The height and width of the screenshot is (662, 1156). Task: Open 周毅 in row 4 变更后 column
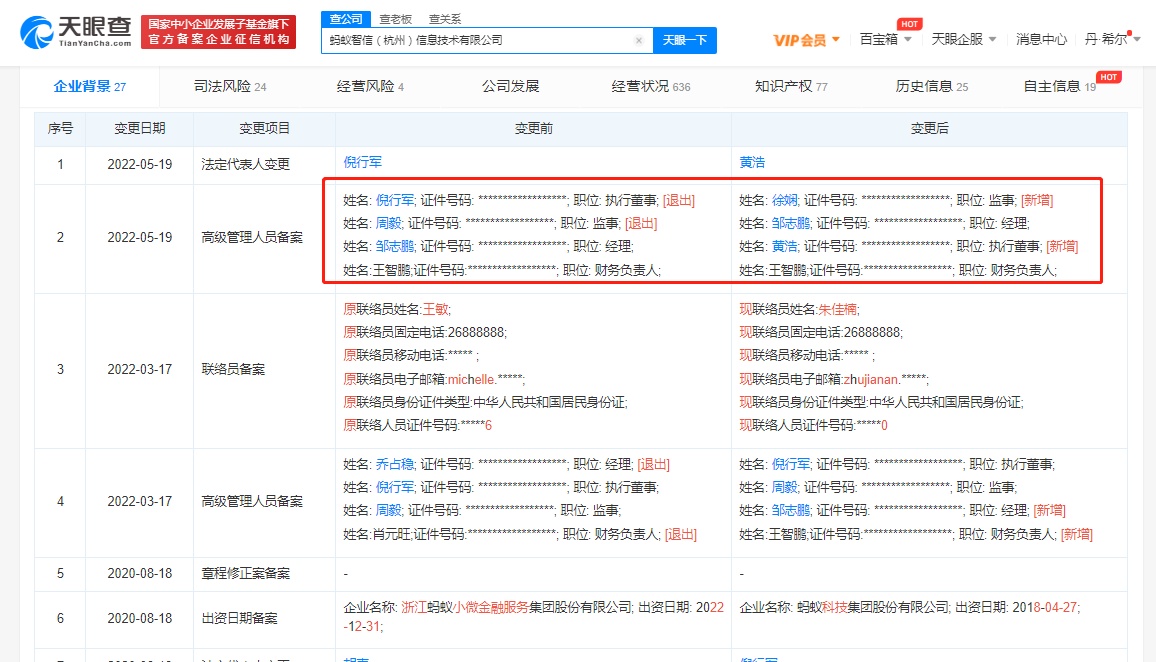coord(784,487)
